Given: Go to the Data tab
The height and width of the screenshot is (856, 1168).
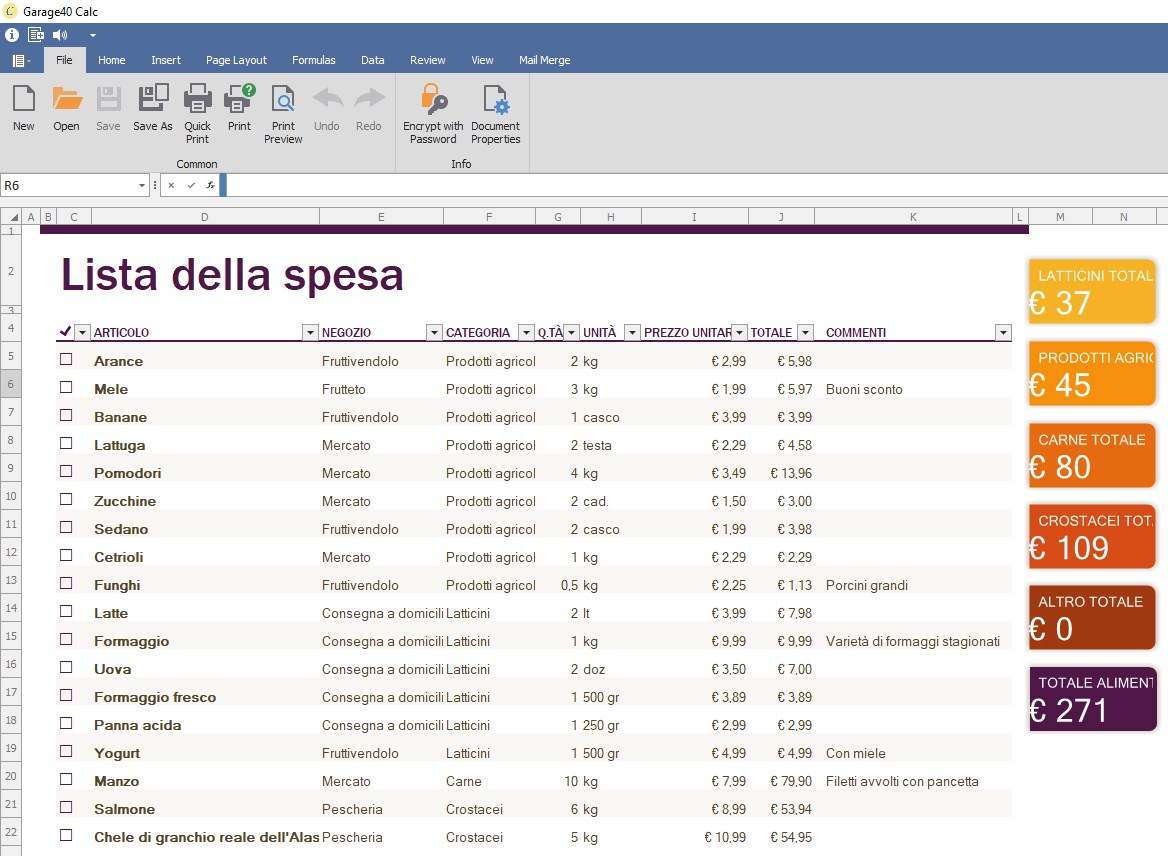Looking at the screenshot, I should click(x=372, y=60).
